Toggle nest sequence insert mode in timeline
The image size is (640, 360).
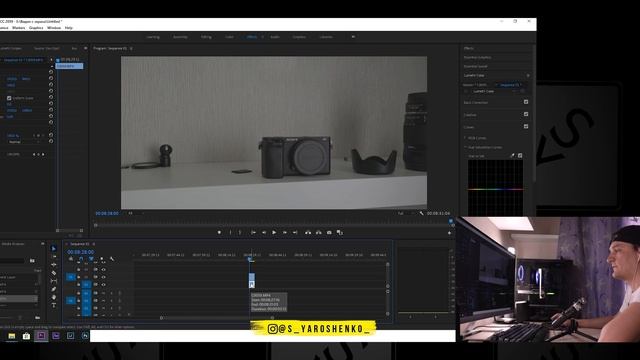(71, 259)
